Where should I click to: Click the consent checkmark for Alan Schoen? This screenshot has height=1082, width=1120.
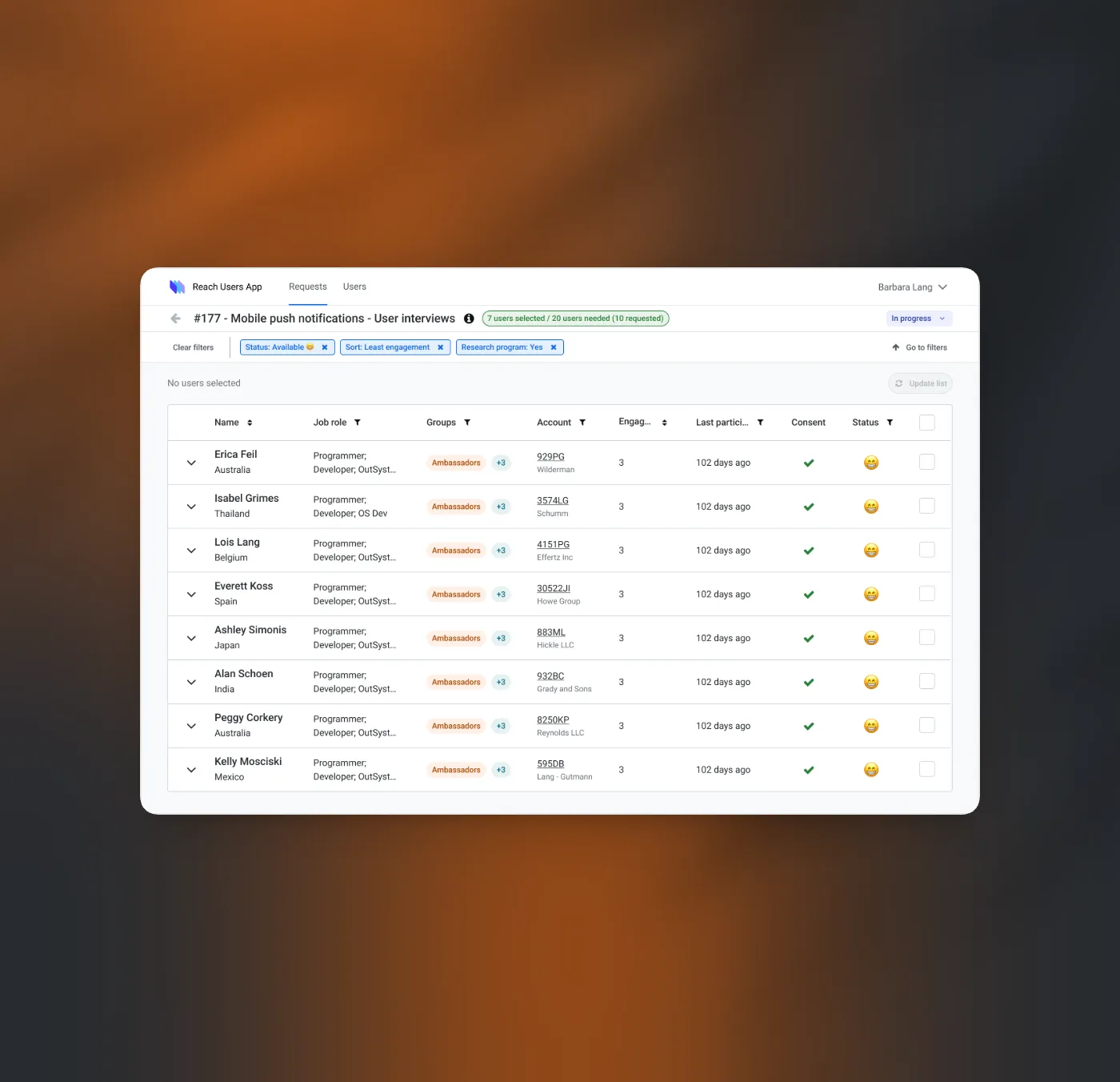(809, 683)
